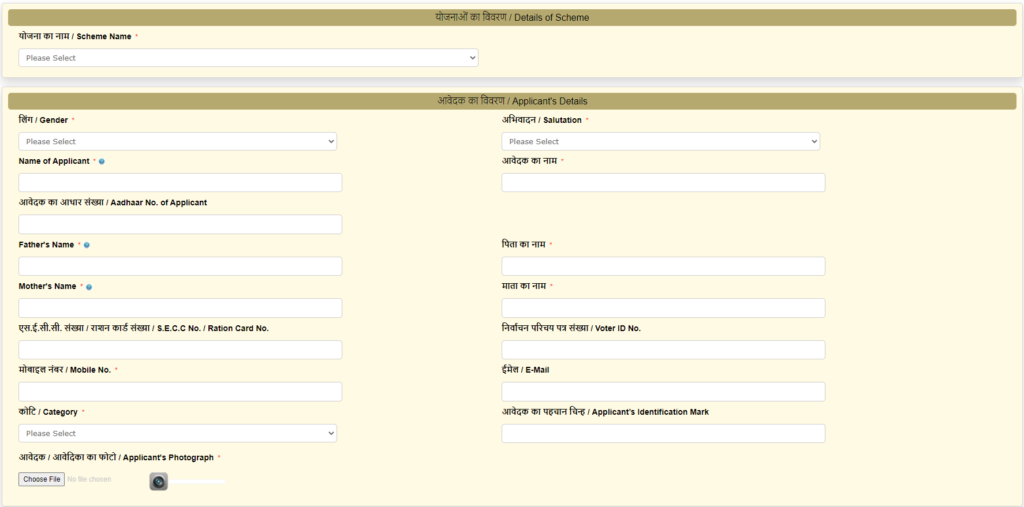The height and width of the screenshot is (507, 1024).
Task: Click the slider next to camera icon
Action: point(197,482)
